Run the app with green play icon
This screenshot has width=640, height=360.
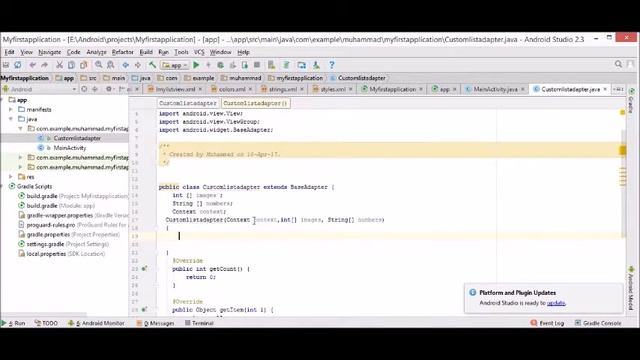[196, 65]
